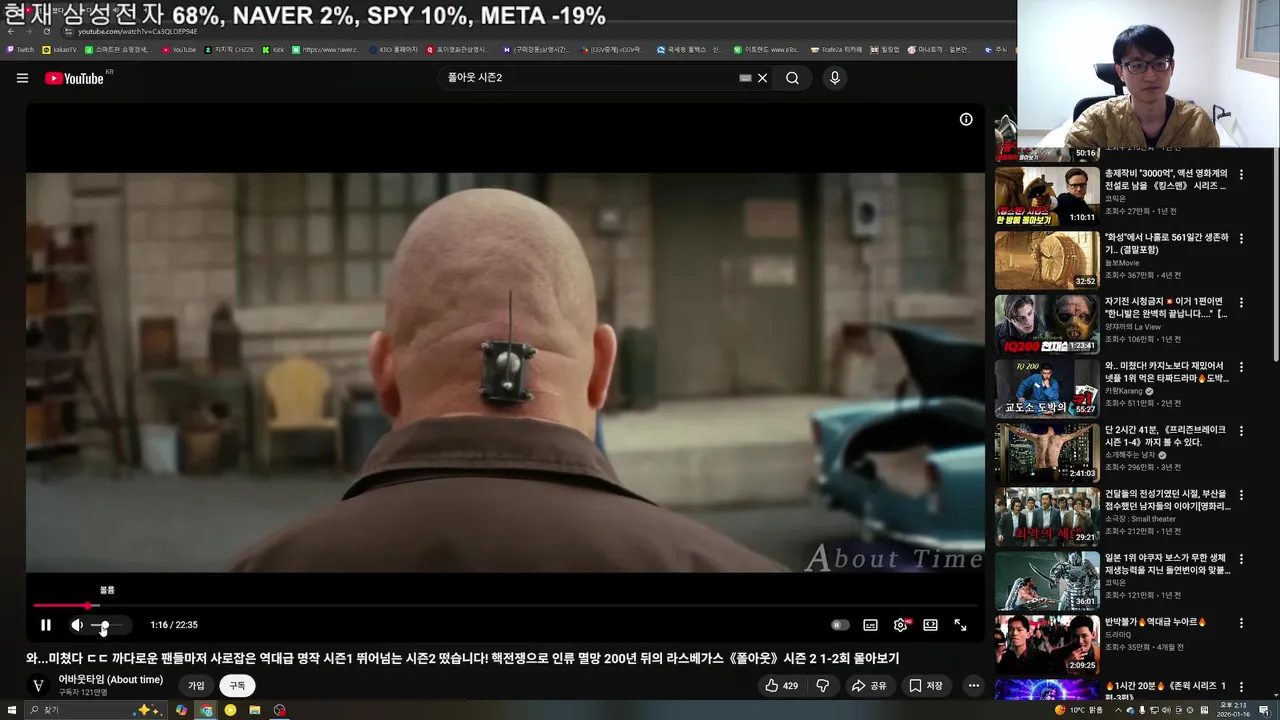Open 드라이Q channel under 반박불가 video

pyautogui.click(x=1118, y=635)
